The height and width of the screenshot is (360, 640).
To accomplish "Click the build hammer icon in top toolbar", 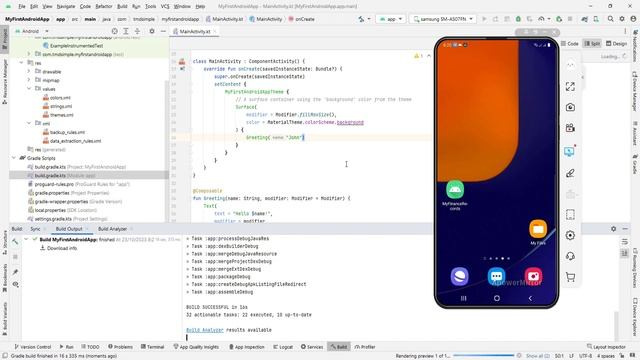I will pyautogui.click(x=361, y=19).
